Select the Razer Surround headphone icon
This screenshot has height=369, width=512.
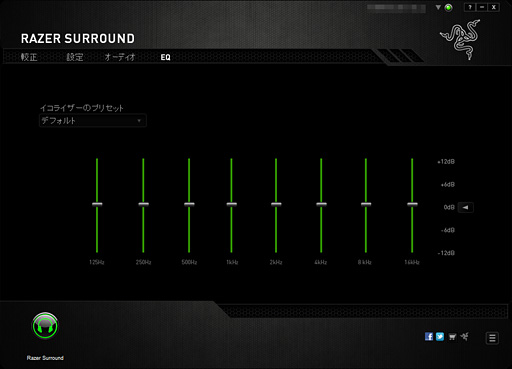click(x=45, y=326)
